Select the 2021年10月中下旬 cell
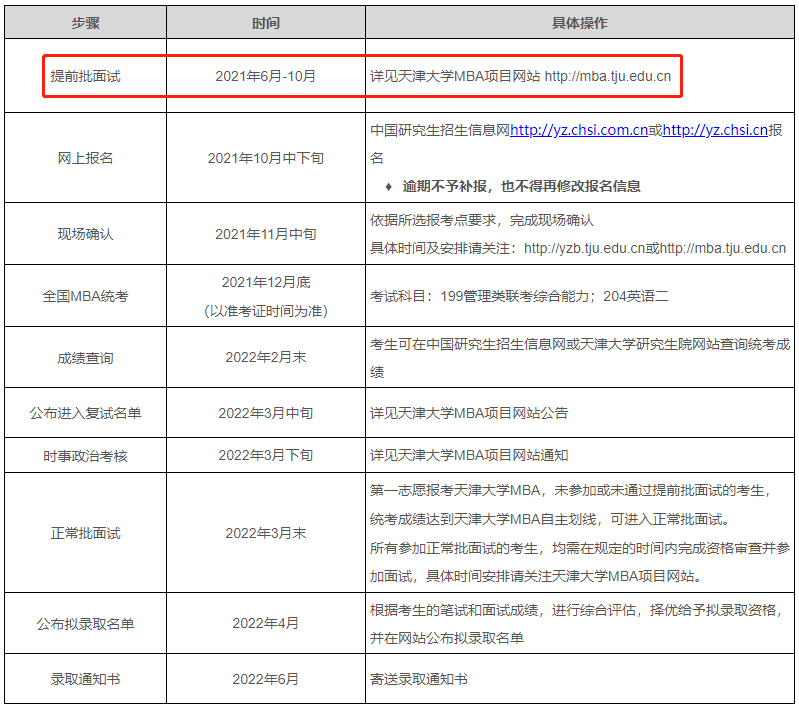This screenshot has width=799, height=709. point(265,158)
